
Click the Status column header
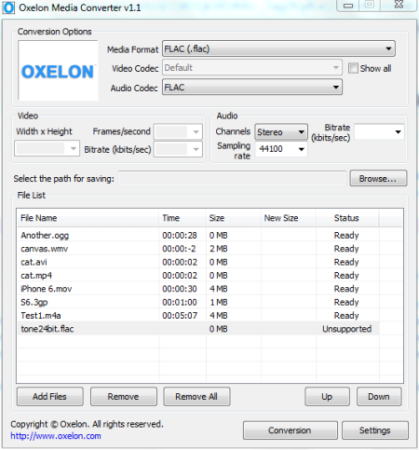(347, 218)
